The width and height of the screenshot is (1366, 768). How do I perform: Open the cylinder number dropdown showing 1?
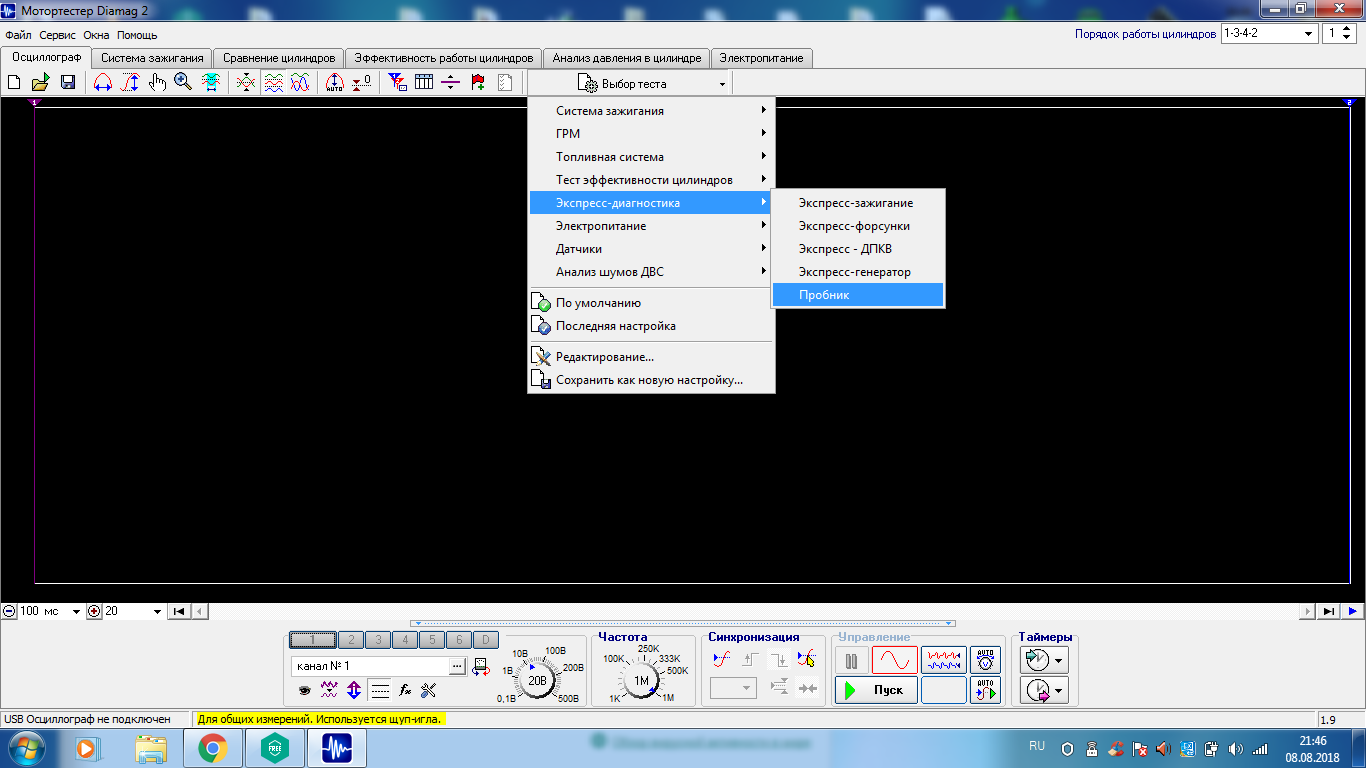[1339, 33]
